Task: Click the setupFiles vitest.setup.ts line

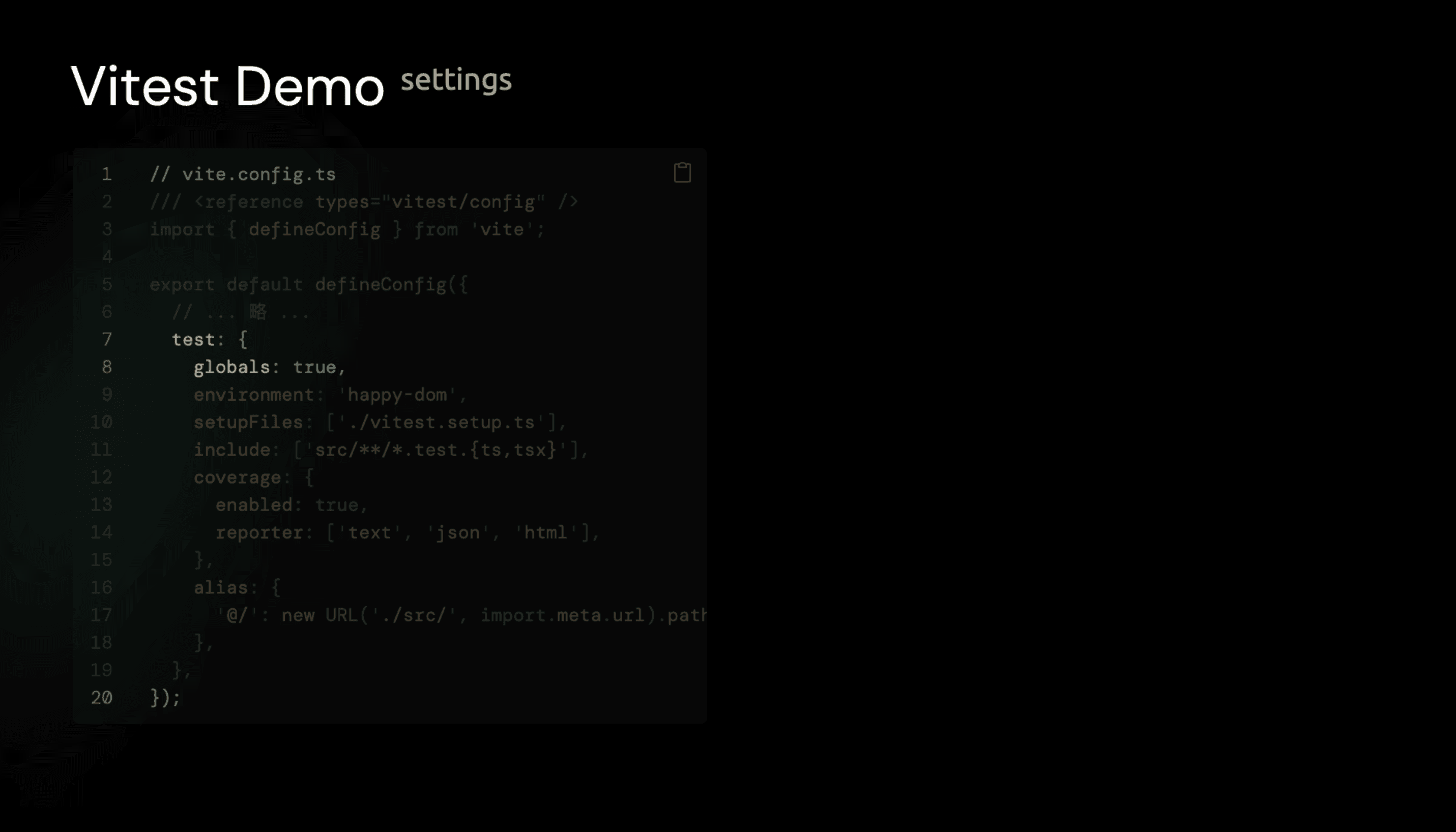Action: click(380, 422)
